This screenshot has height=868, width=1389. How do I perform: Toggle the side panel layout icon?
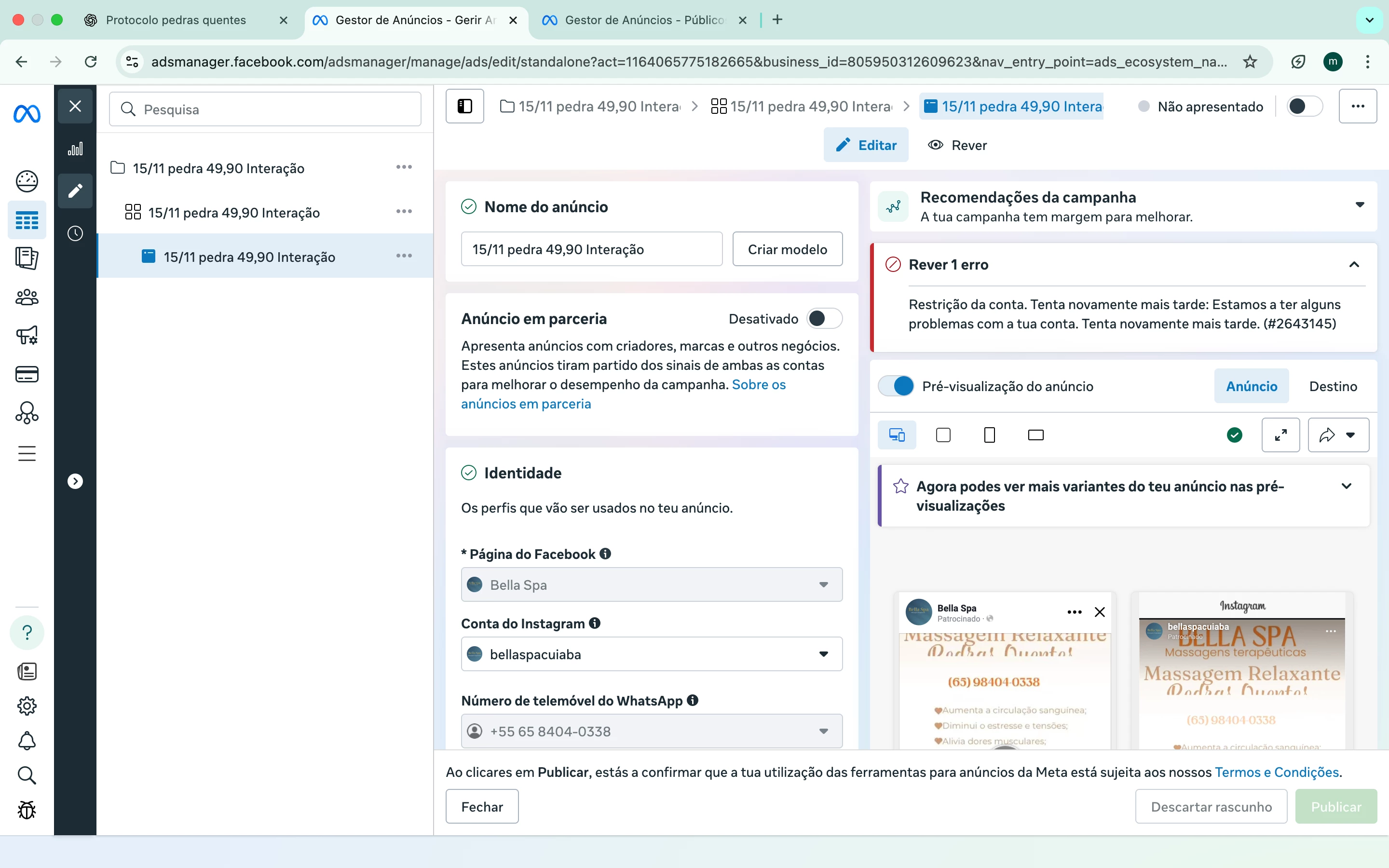(x=464, y=106)
